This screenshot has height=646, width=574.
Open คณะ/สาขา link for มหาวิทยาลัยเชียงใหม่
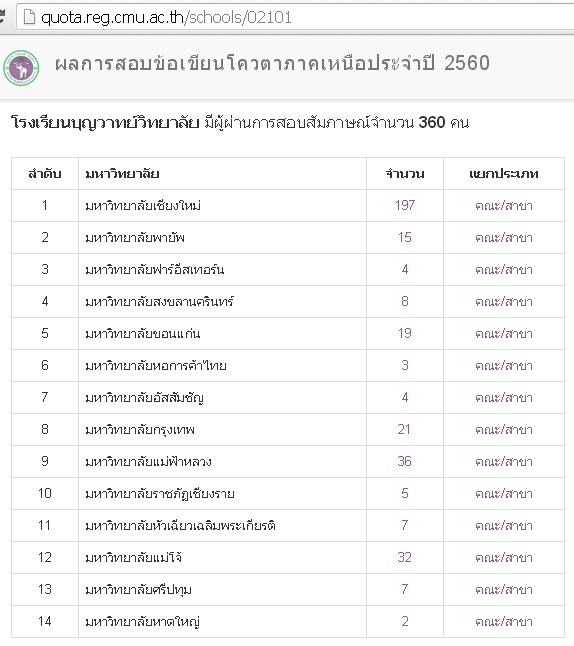click(x=504, y=205)
